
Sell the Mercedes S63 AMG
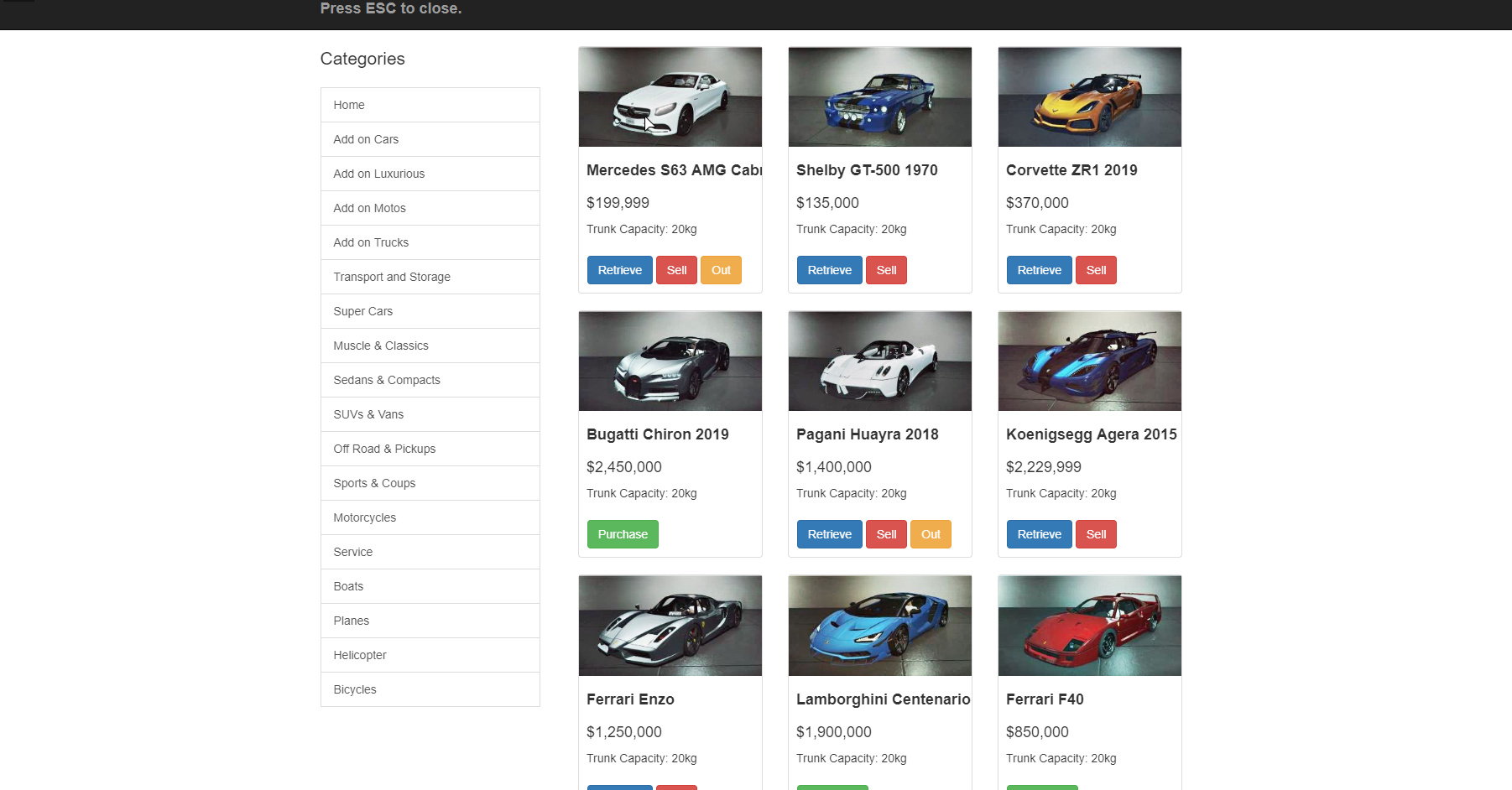pos(676,270)
